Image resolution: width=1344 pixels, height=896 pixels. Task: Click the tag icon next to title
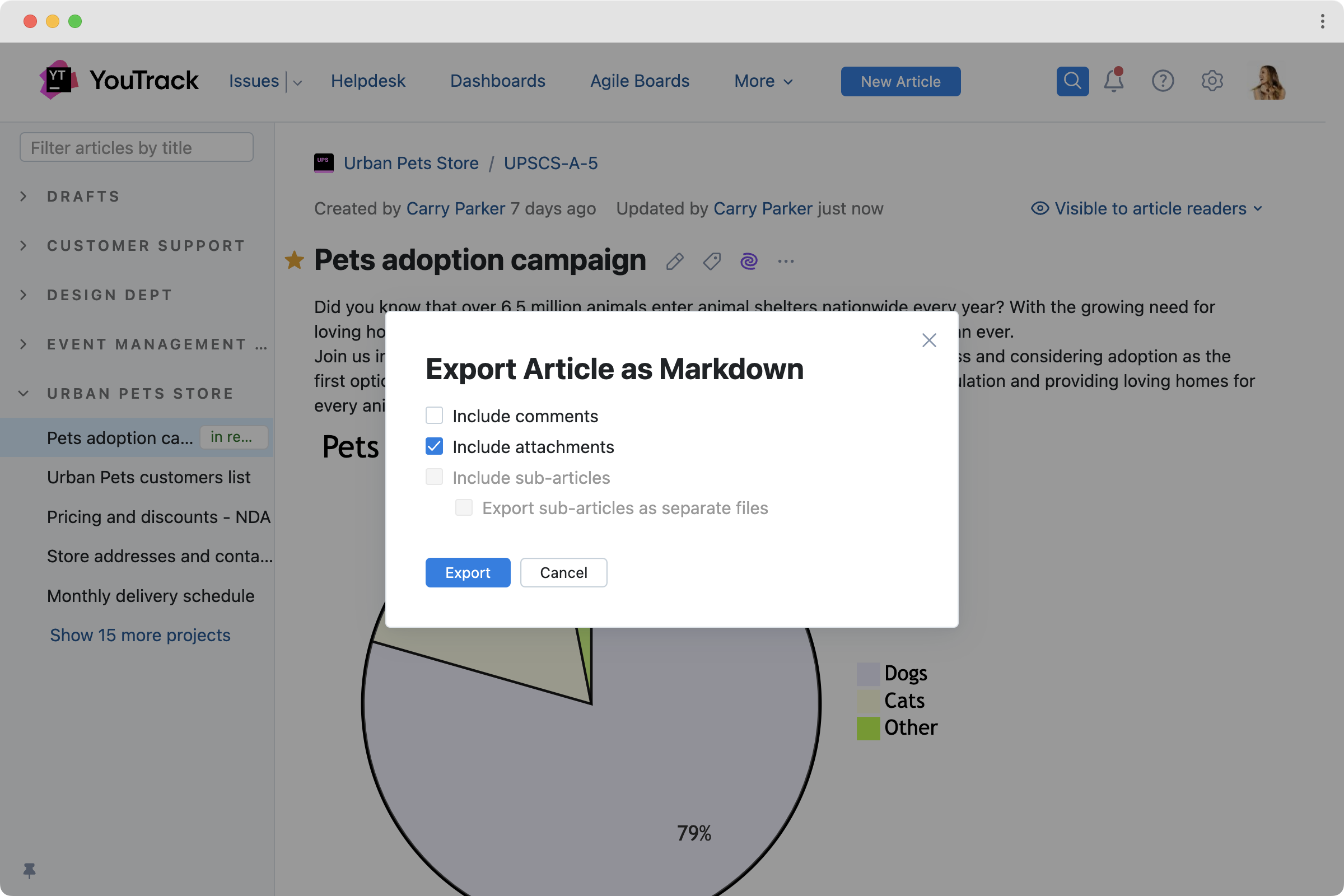tap(711, 262)
